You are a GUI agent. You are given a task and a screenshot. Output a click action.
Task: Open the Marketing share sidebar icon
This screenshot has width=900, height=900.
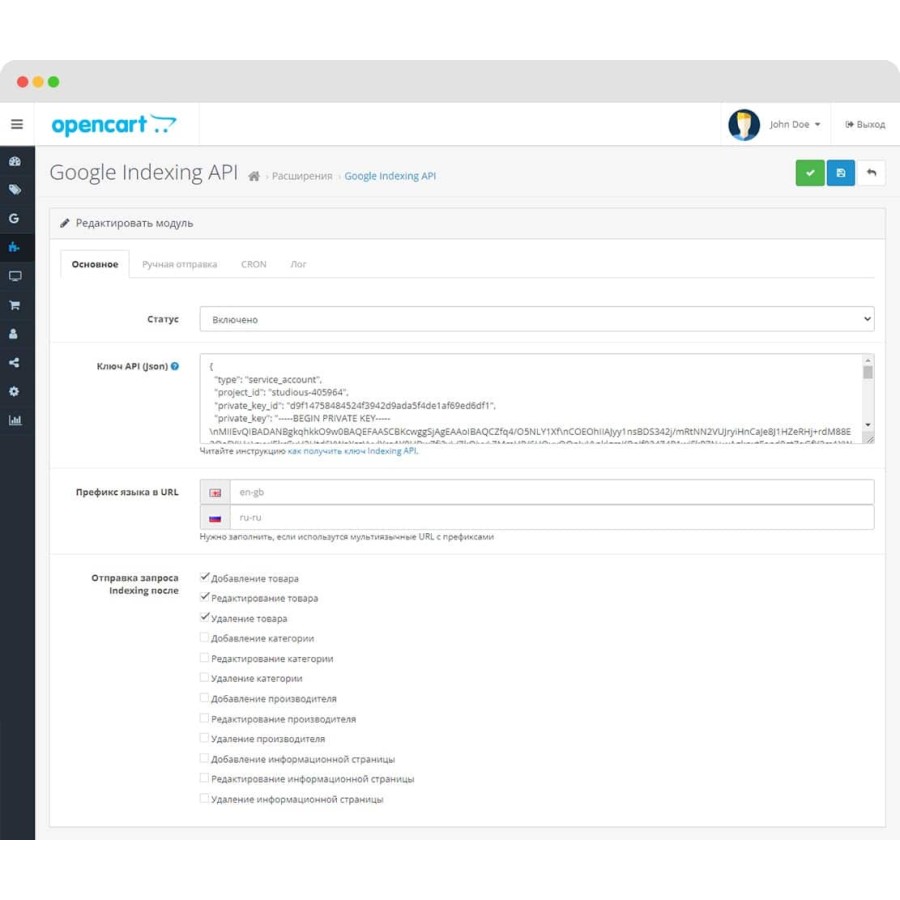pos(14,362)
